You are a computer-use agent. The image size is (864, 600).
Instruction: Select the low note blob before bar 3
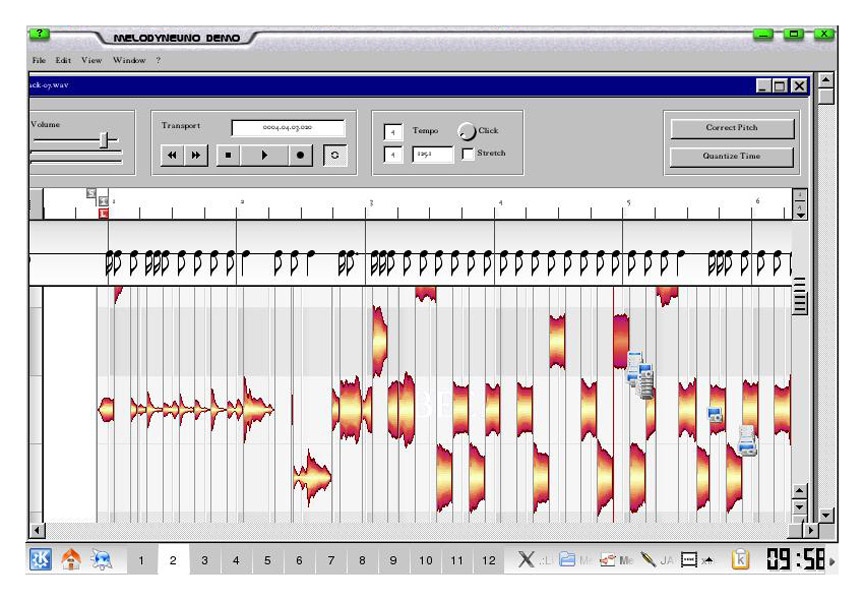click(x=312, y=478)
